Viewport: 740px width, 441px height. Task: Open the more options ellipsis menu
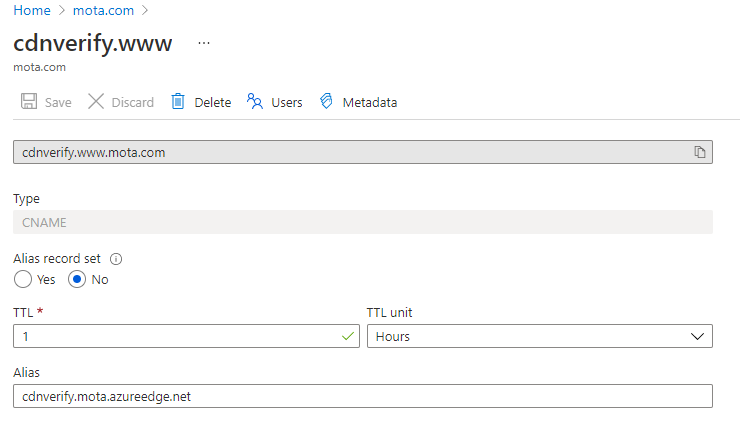coord(204,43)
